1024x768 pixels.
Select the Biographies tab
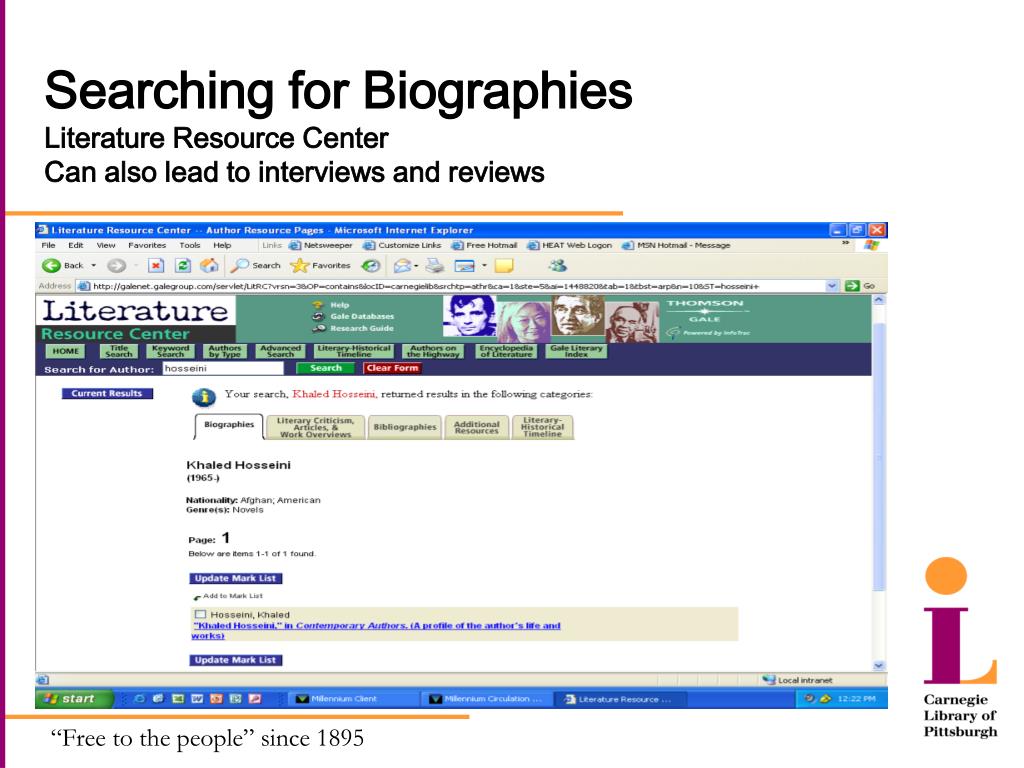pos(229,425)
